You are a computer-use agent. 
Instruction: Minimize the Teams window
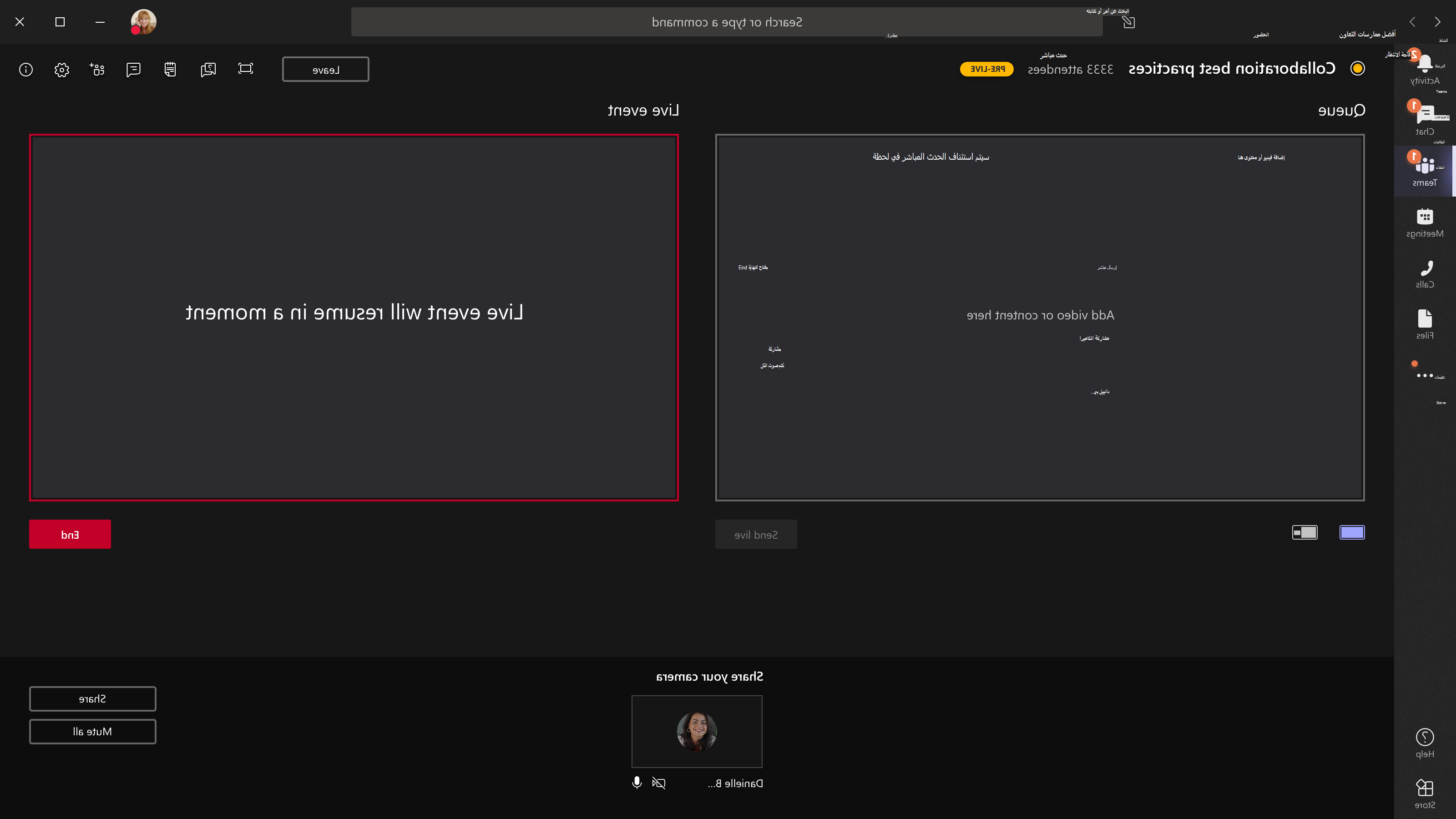coord(100,22)
